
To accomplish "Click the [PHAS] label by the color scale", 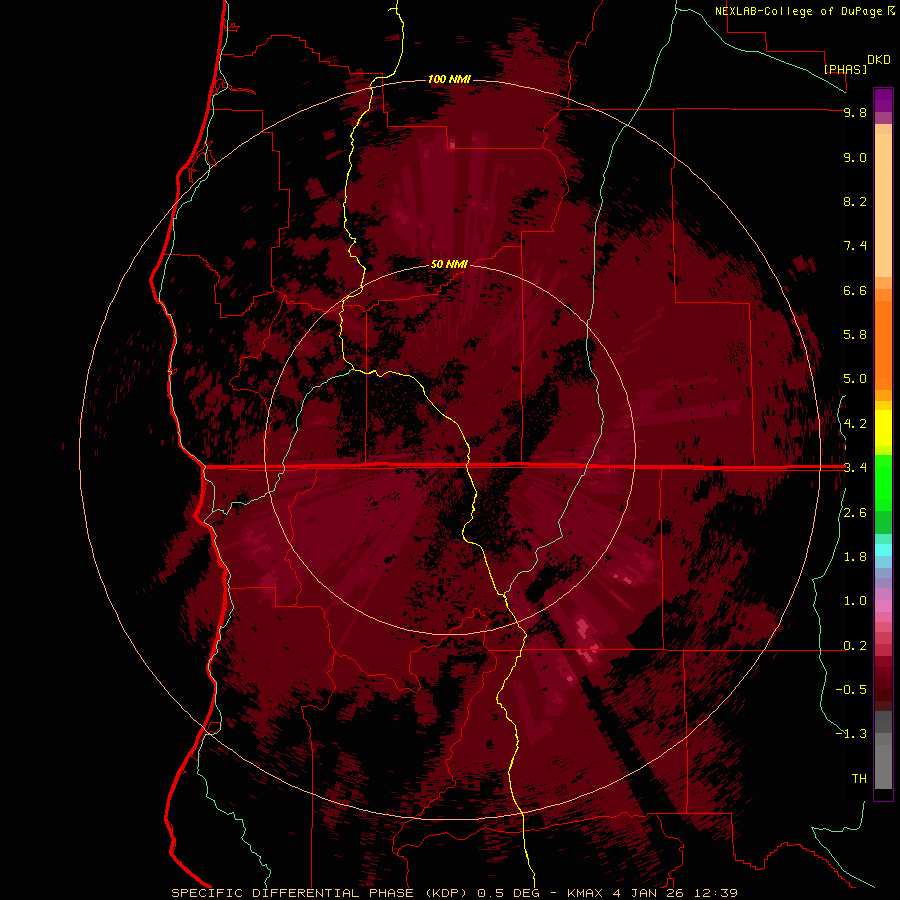I will coord(845,69).
